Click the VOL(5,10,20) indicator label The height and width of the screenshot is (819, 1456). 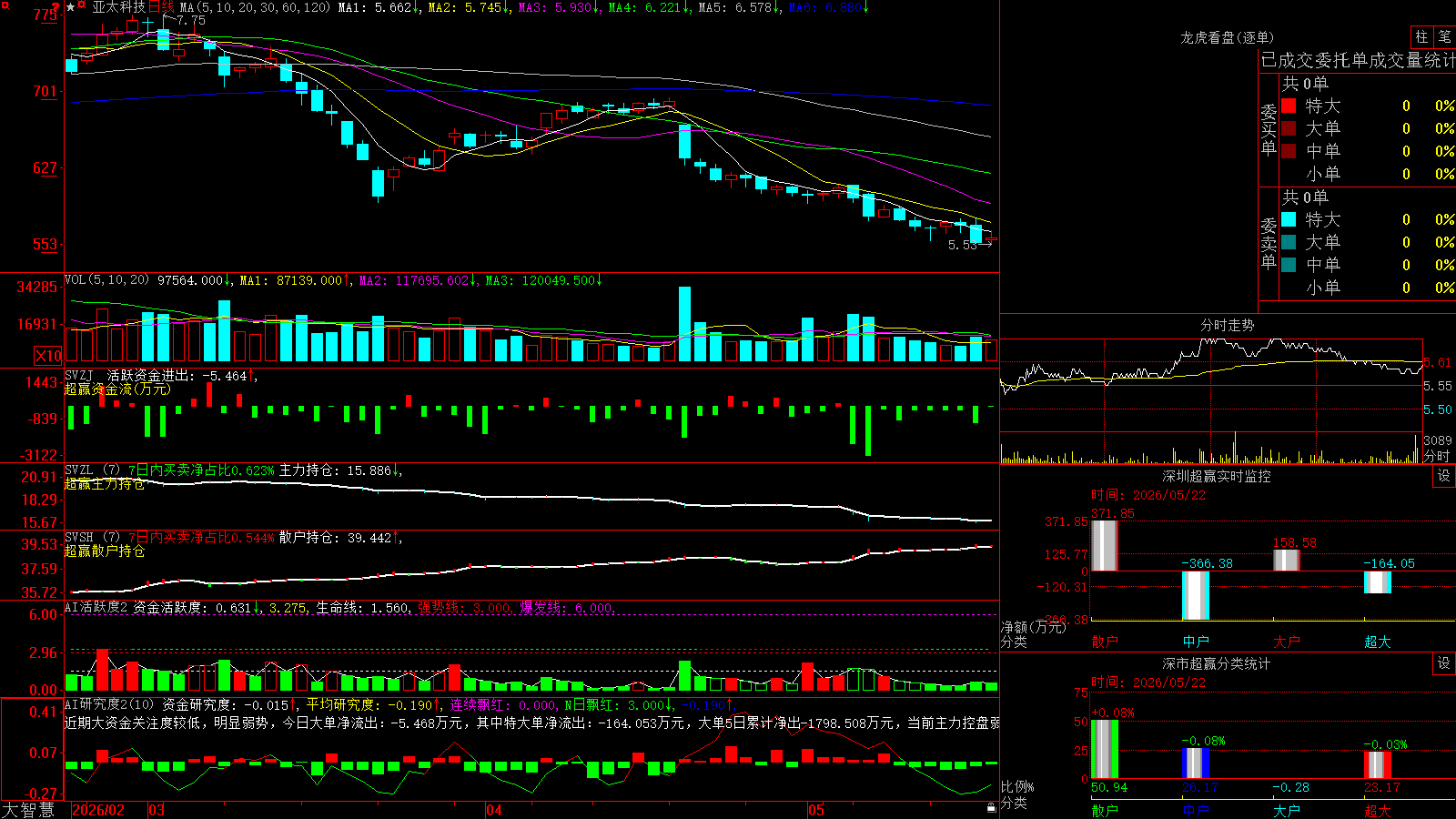[107, 280]
